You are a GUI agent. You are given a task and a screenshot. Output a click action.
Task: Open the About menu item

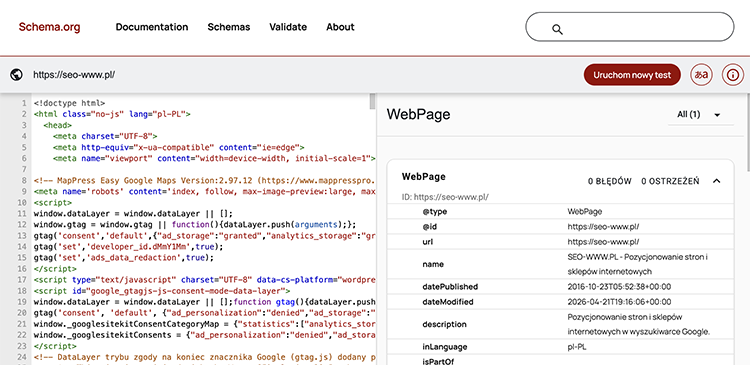tap(340, 27)
